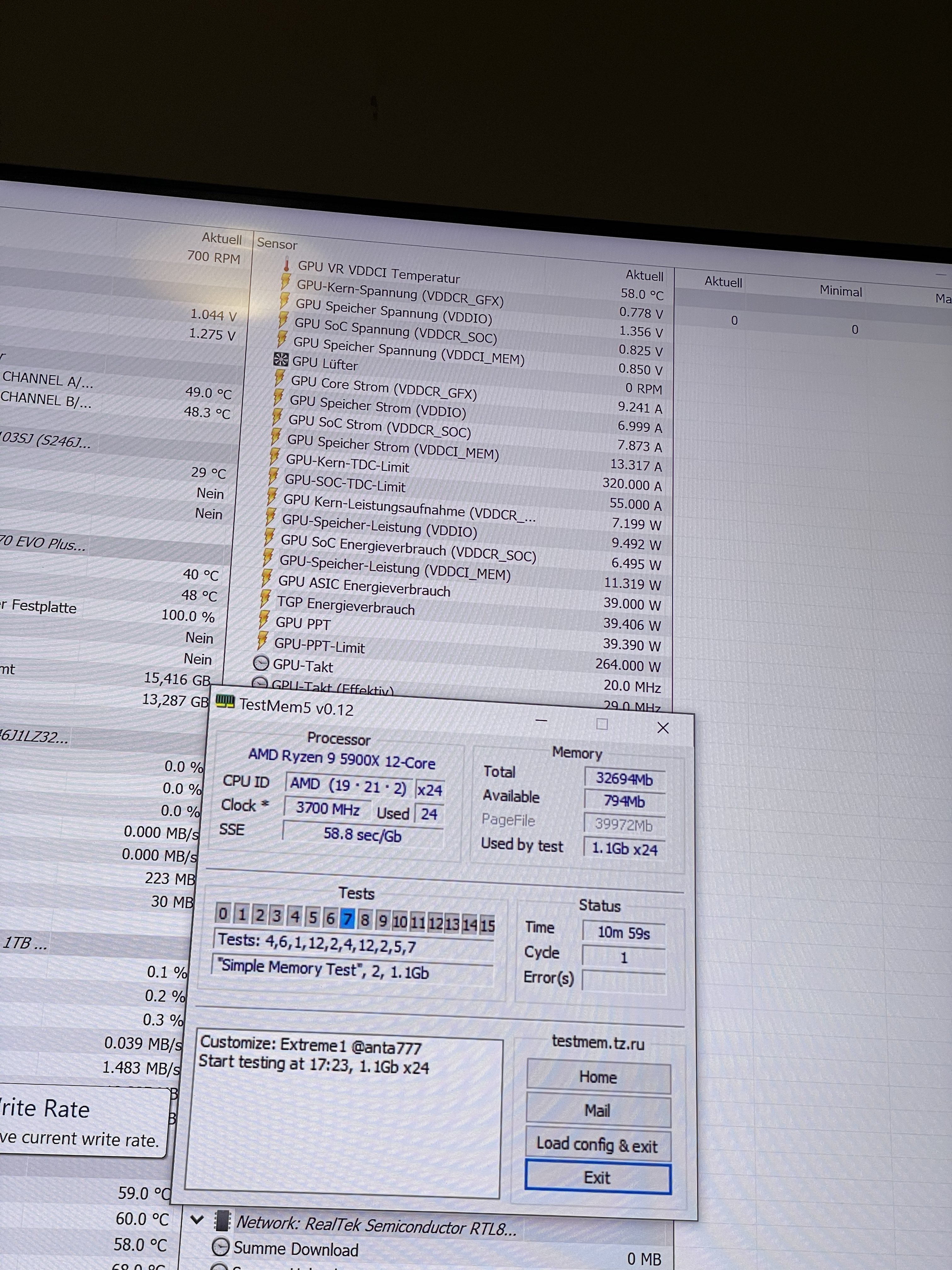The width and height of the screenshot is (952, 1270).
Task: Select icon of GPU Speicher Strom (VDDCI_MEM)
Action: 276,438
